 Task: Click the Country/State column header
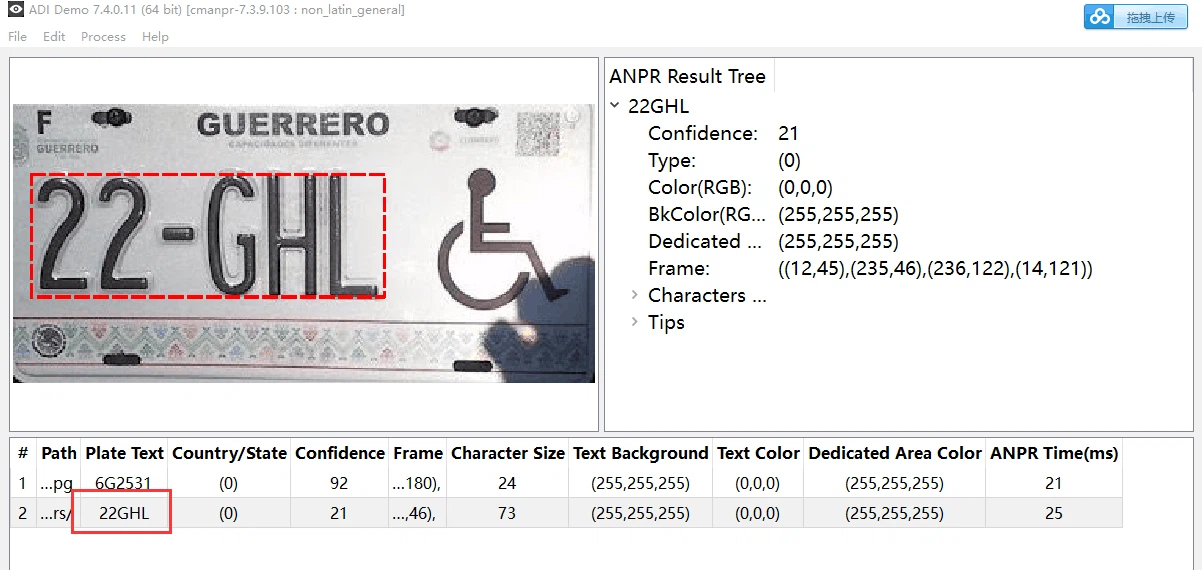point(229,453)
